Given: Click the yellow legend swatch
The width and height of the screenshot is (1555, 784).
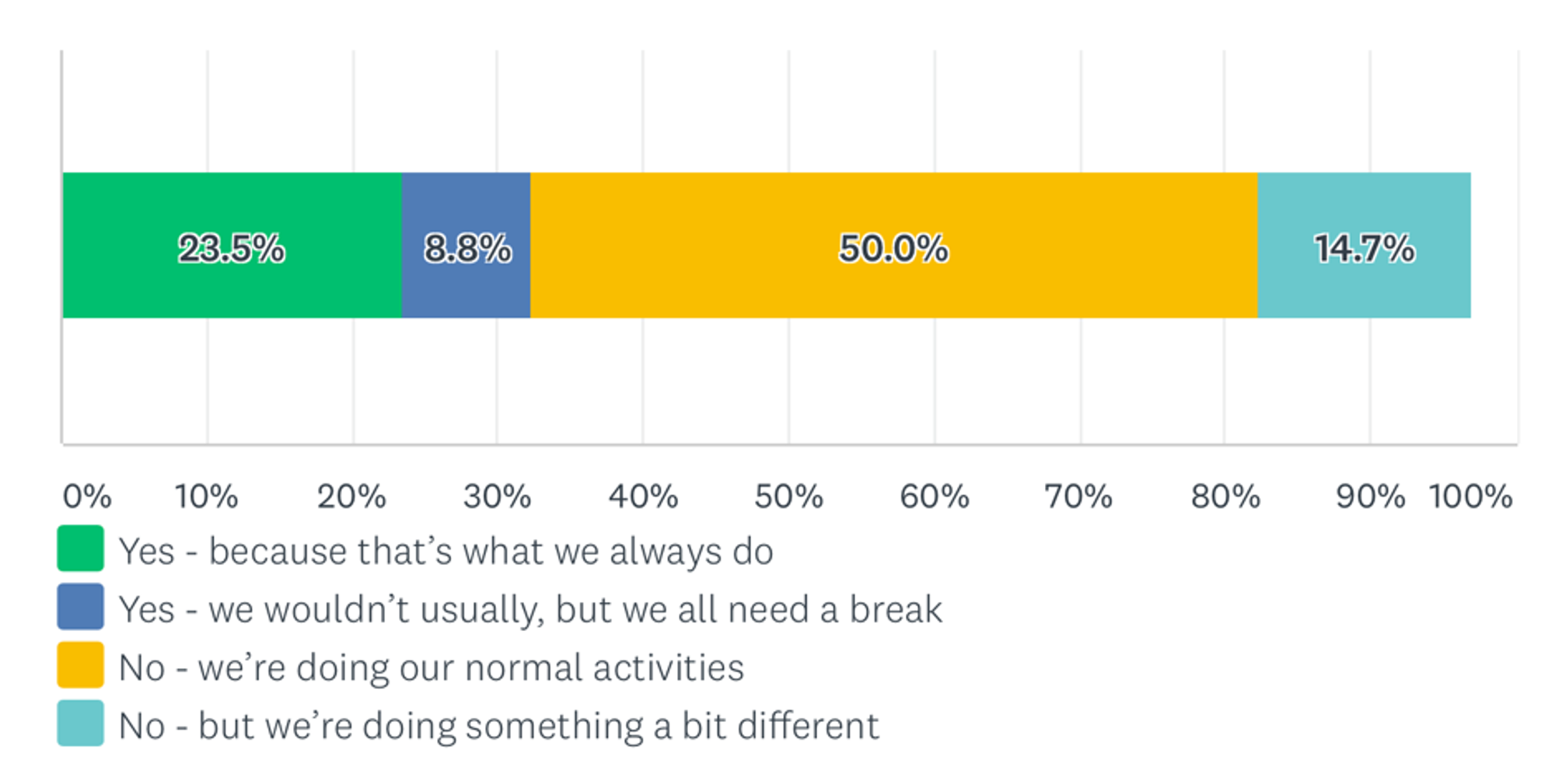Looking at the screenshot, I should pyautogui.click(x=80, y=664).
